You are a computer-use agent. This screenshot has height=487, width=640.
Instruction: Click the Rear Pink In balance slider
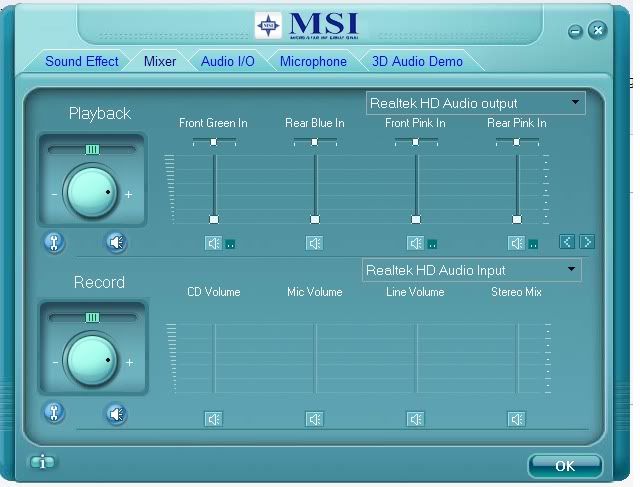tap(517, 142)
